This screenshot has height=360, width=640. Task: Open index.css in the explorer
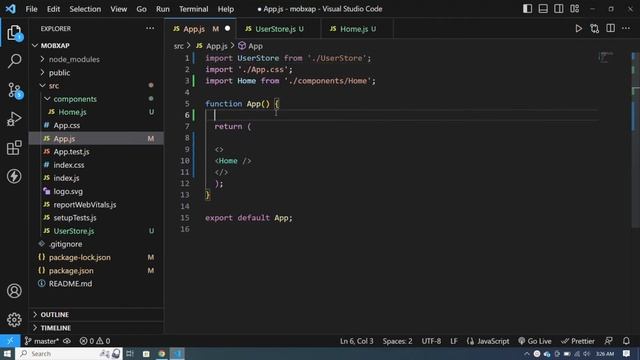point(96,165)
